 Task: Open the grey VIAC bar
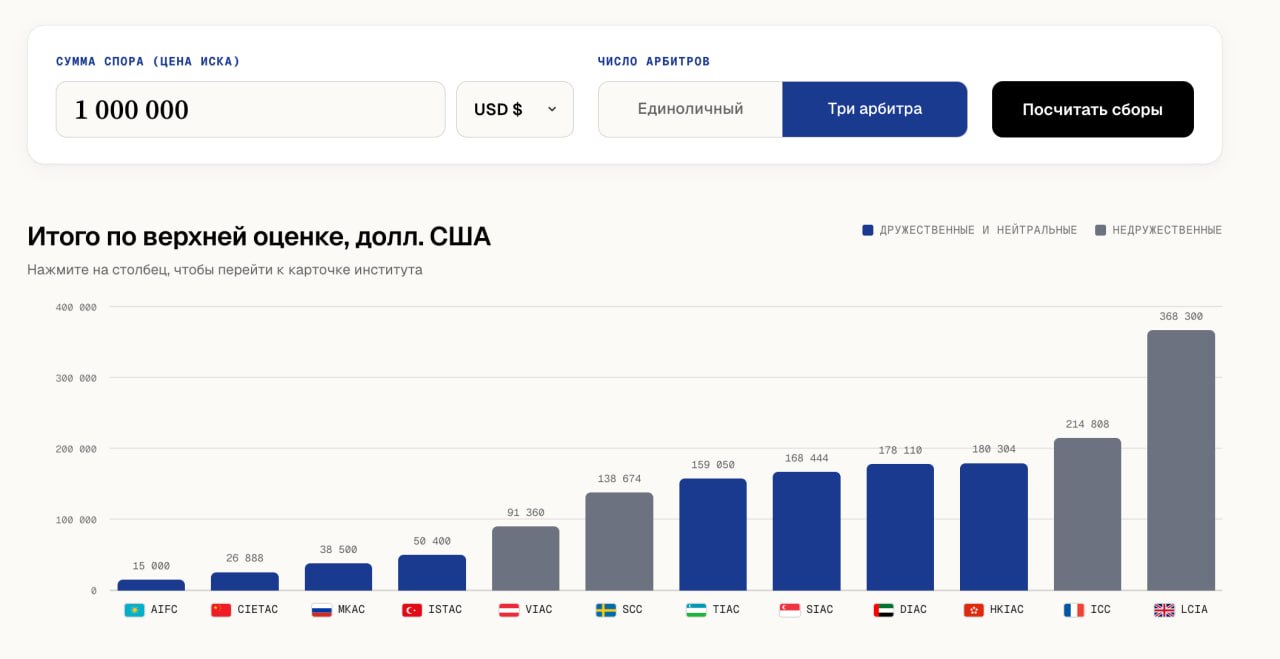click(526, 558)
